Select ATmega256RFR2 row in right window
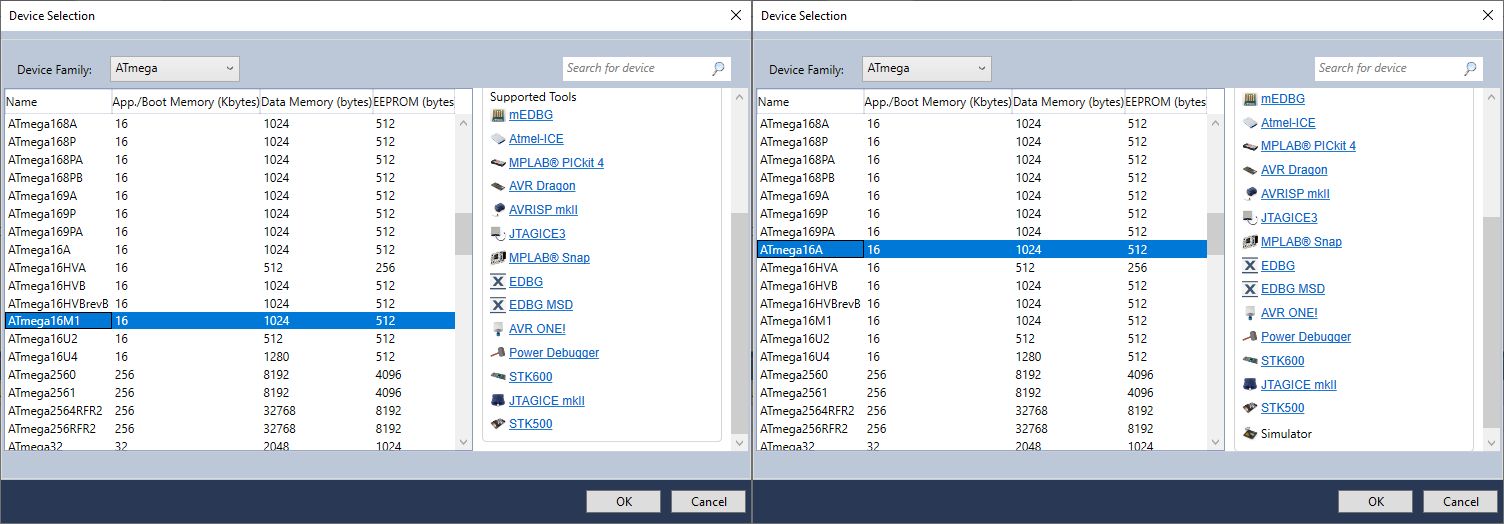The image size is (1504, 524). 982,429
